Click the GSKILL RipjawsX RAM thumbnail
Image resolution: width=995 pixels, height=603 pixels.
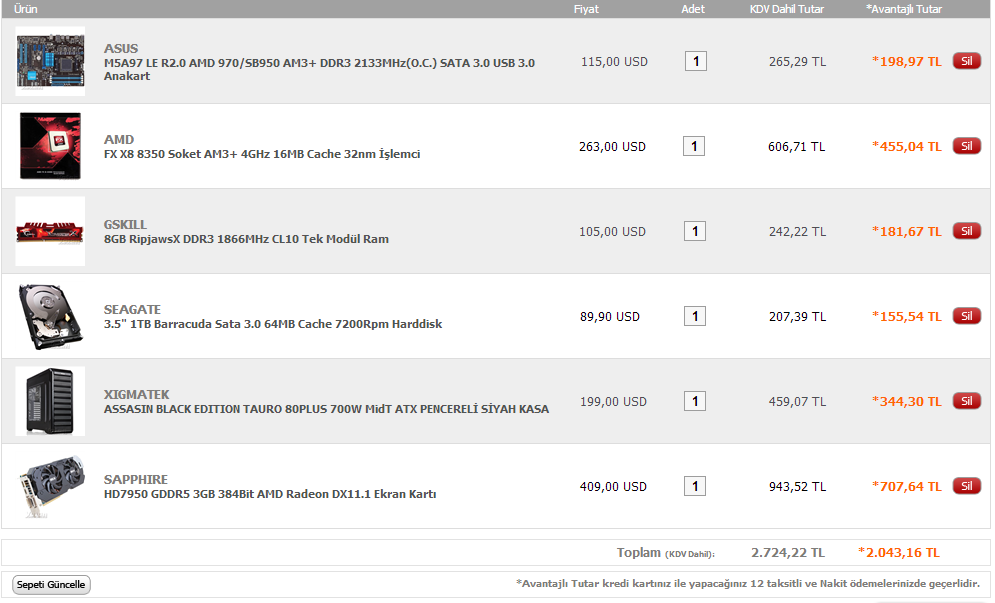pos(50,231)
